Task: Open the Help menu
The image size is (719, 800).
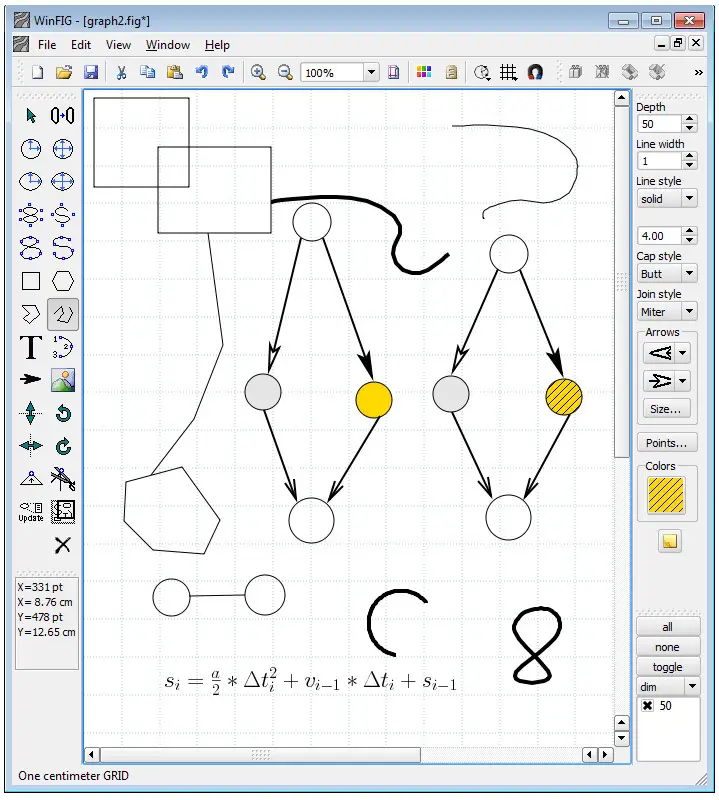Action: pyautogui.click(x=217, y=45)
